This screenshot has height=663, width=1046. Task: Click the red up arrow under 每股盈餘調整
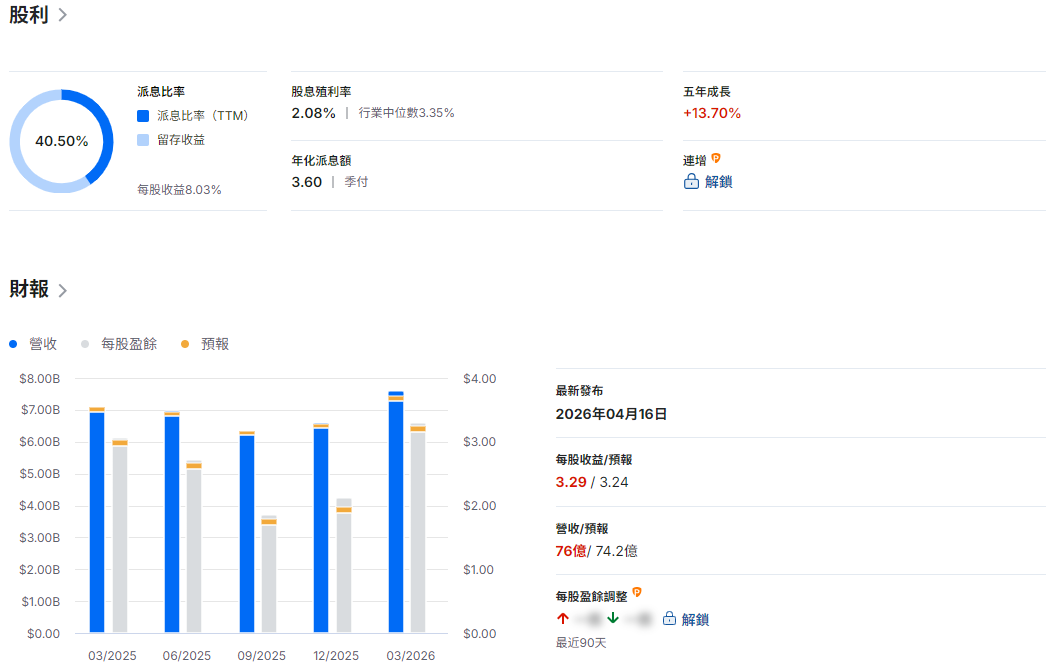pyautogui.click(x=562, y=618)
